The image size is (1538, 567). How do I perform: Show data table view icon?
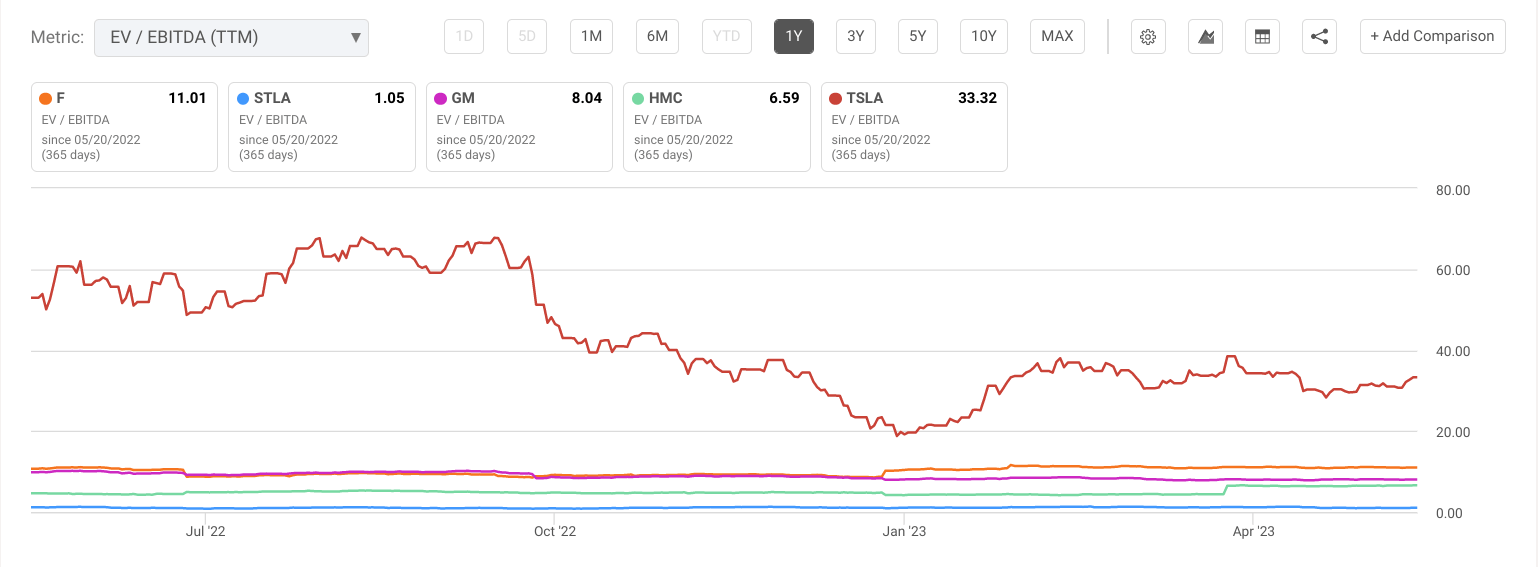click(x=1263, y=37)
